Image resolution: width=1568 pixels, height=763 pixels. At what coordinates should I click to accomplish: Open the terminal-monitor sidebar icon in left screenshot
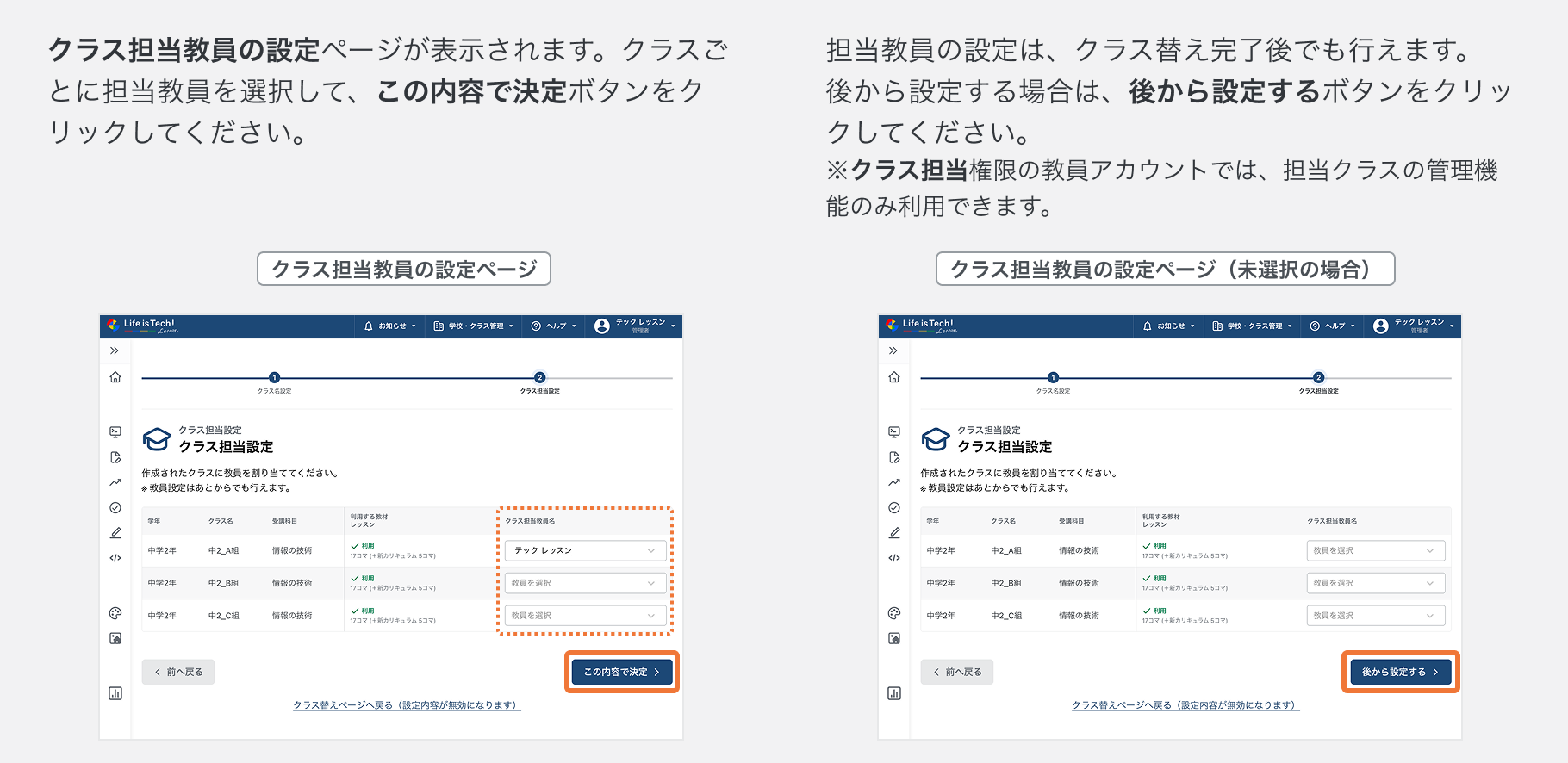click(x=115, y=432)
